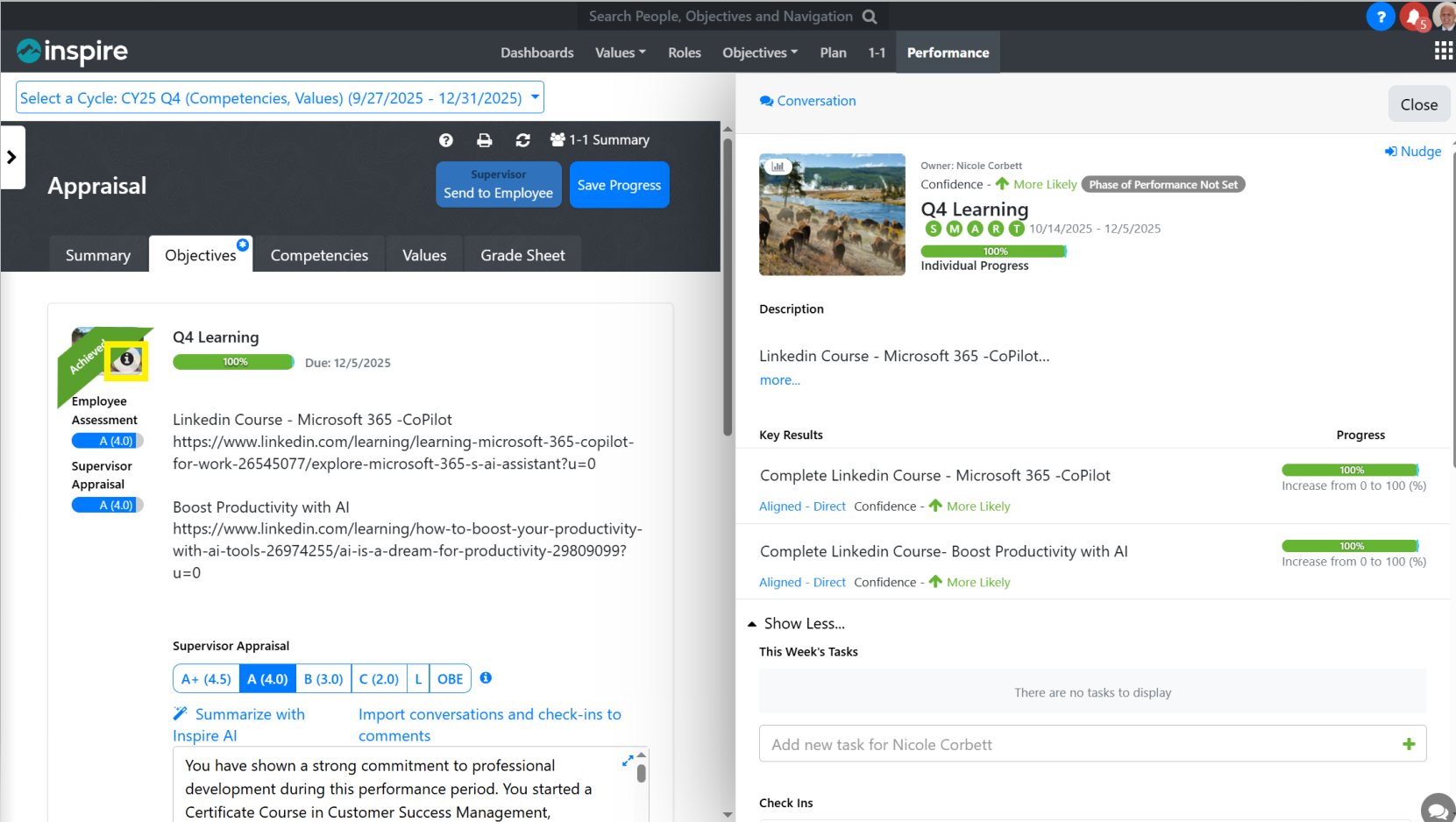Screen dimensions: 1456x822
Task: Select the B (3.0) supervisor rating
Action: [323, 679]
